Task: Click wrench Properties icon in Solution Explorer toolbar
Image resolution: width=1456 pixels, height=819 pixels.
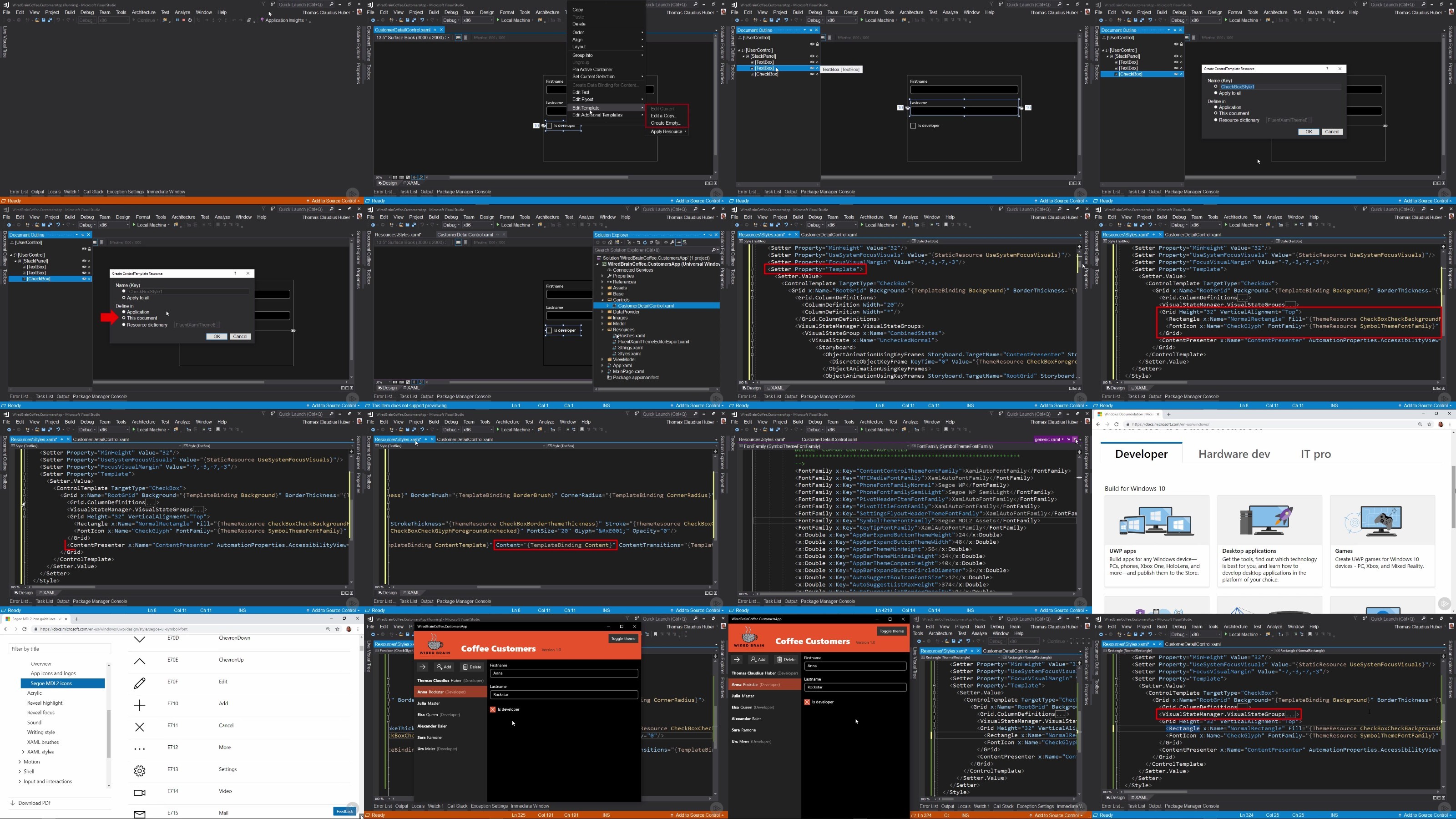Action: pyautogui.click(x=672, y=243)
